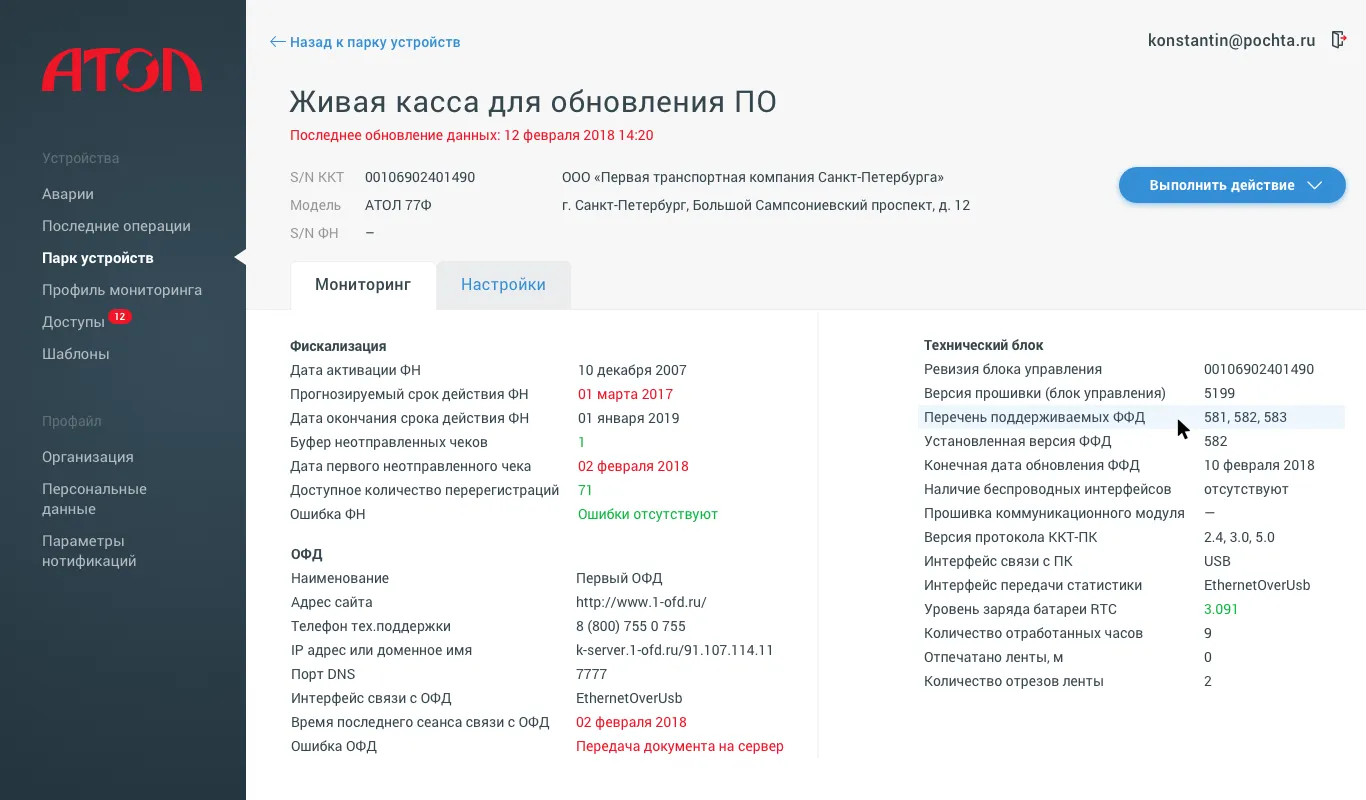Click the OFD site address http://www.1-ofd.ru/
Screen dimensions: 1366x800
tap(641, 602)
